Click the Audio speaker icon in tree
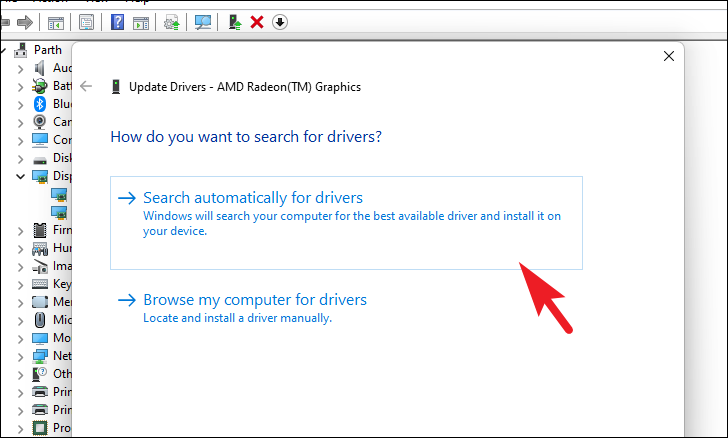 pos(39,68)
